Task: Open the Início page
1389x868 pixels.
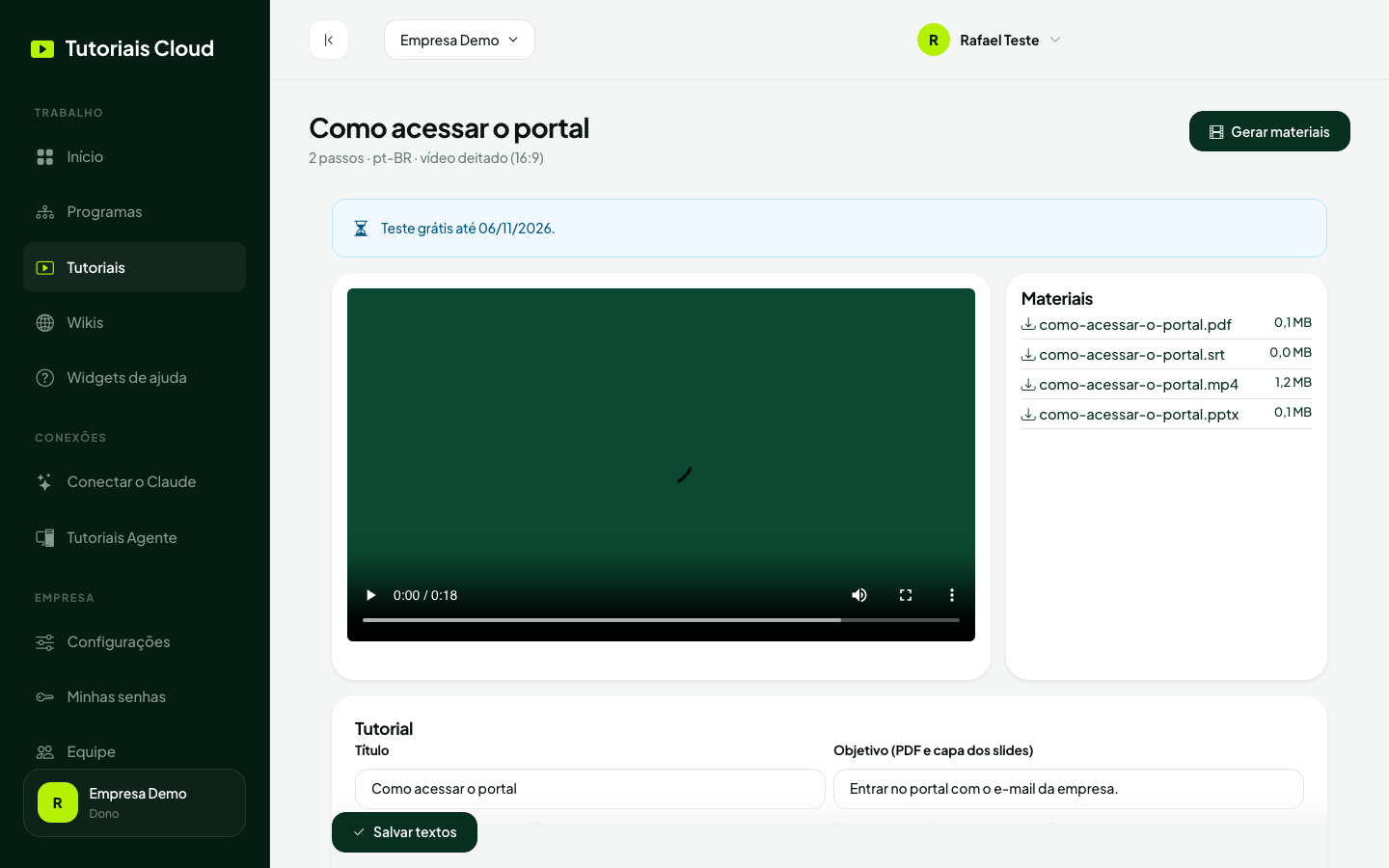Action: [134, 156]
